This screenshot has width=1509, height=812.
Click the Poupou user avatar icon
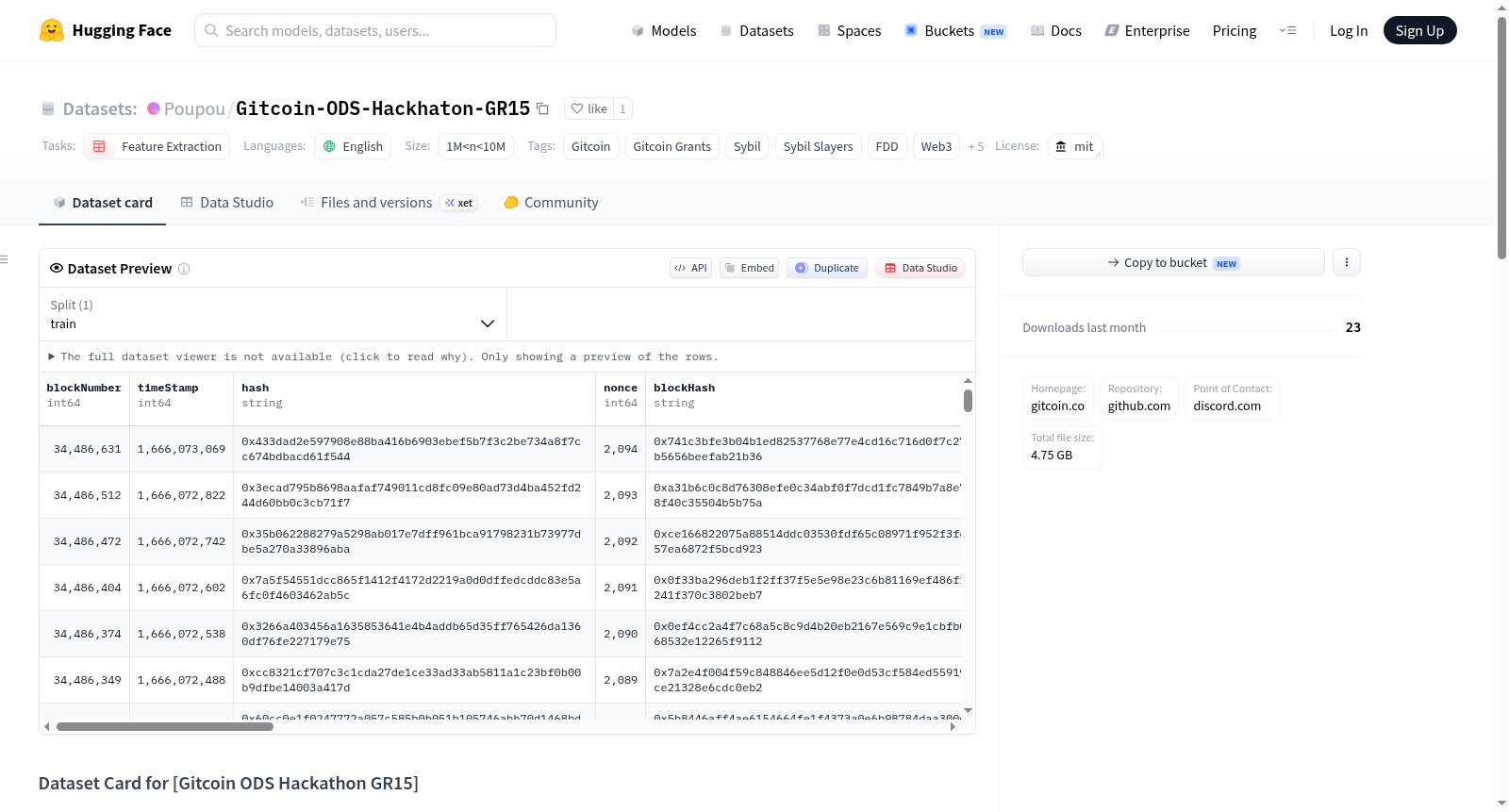pos(154,108)
